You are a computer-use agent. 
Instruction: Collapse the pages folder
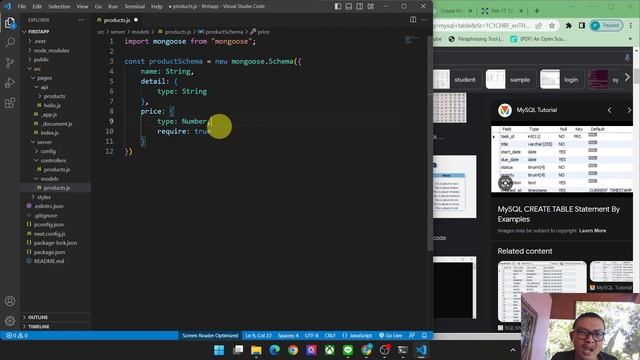pyautogui.click(x=56, y=78)
